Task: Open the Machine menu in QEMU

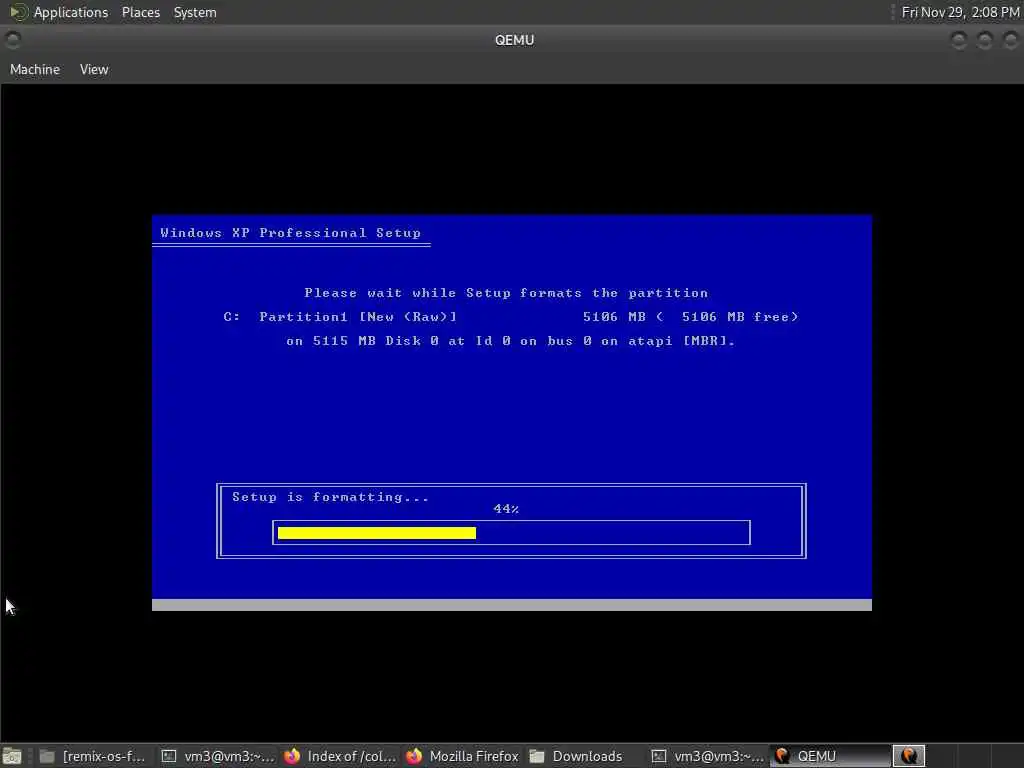Action: tap(35, 69)
